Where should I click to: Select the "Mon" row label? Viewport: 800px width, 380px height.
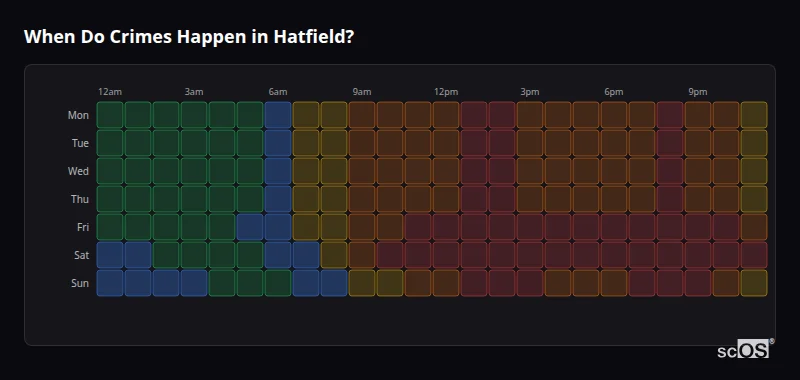coord(78,115)
